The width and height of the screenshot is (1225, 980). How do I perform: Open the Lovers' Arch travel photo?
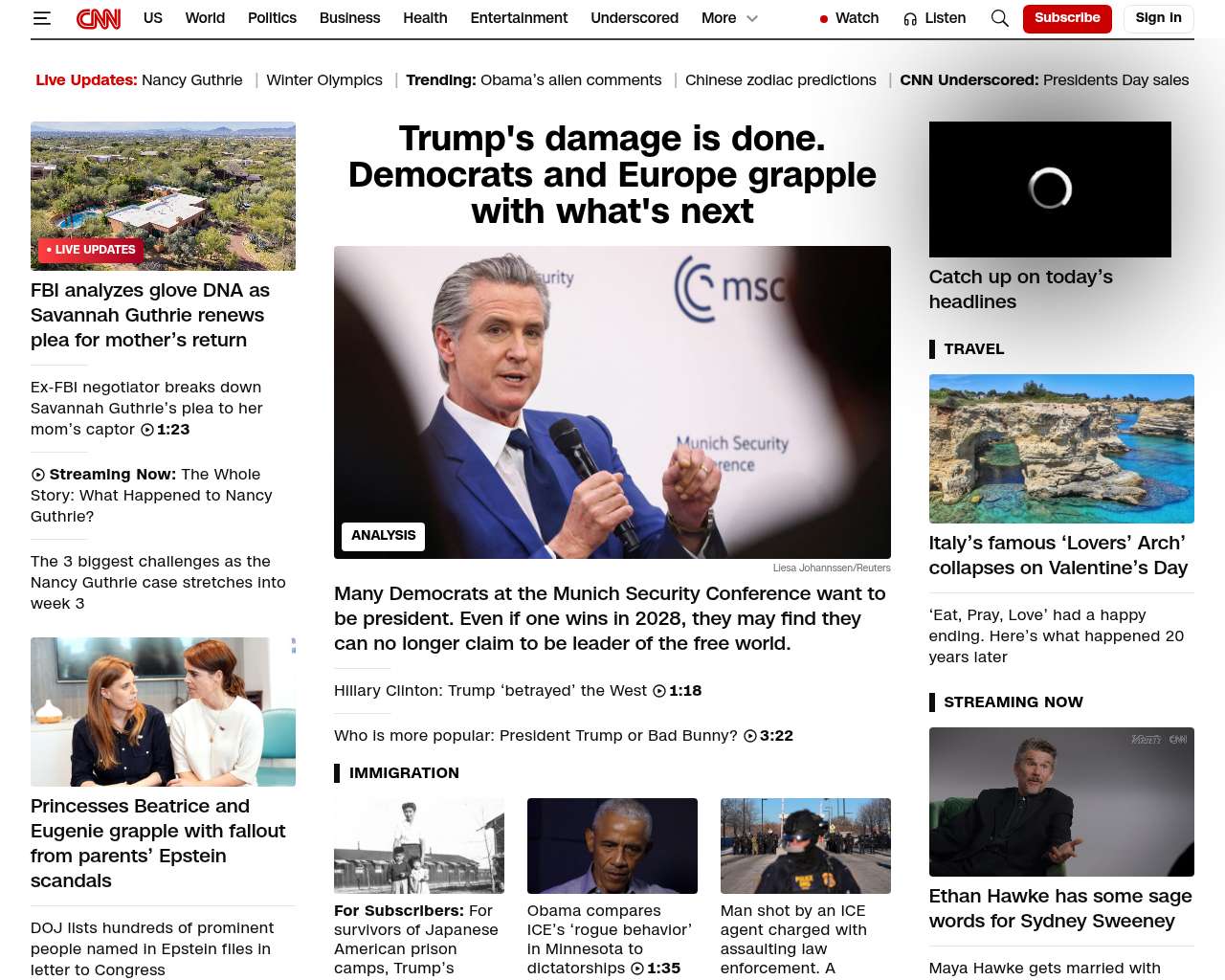(1060, 448)
